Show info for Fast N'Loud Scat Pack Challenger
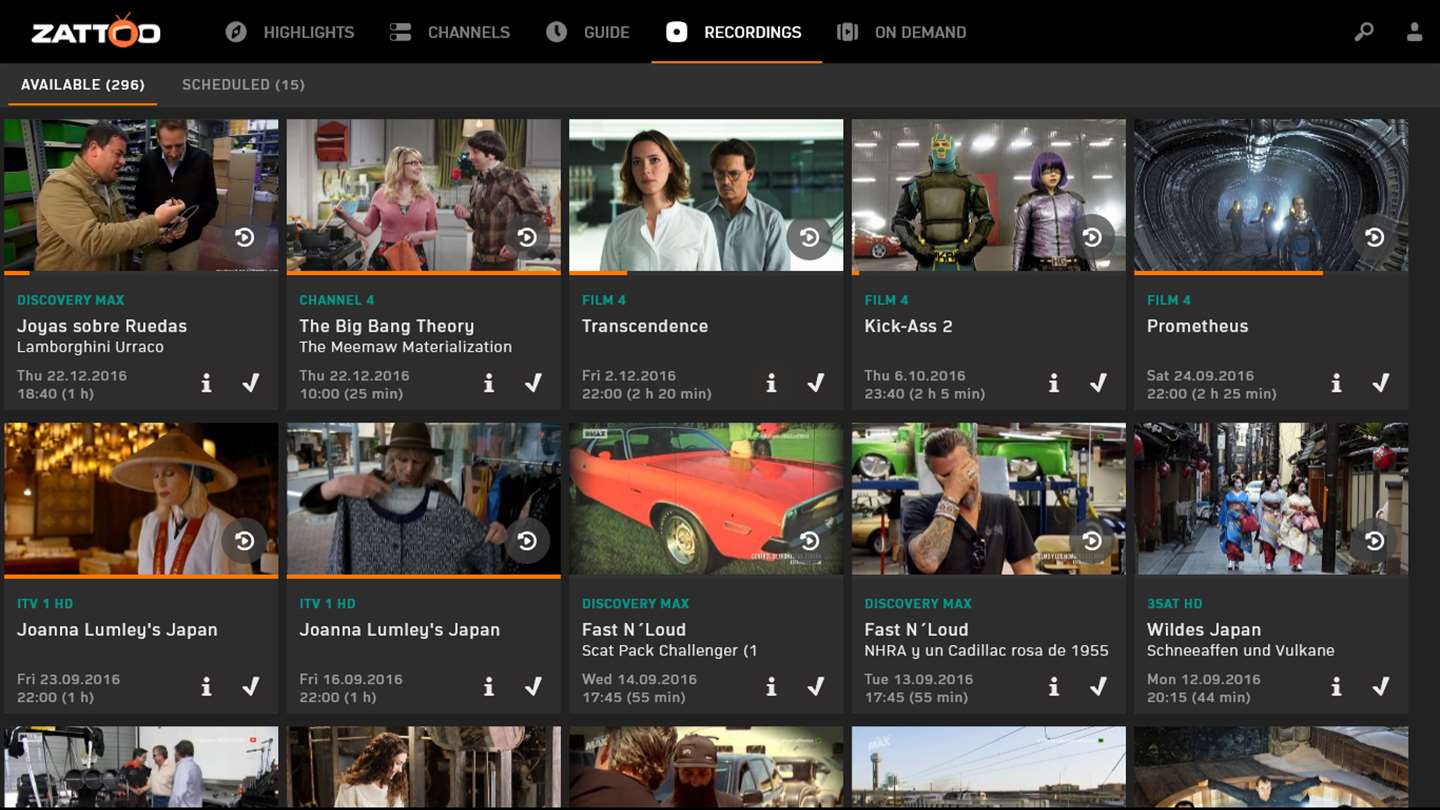The width and height of the screenshot is (1440, 810). coord(771,687)
